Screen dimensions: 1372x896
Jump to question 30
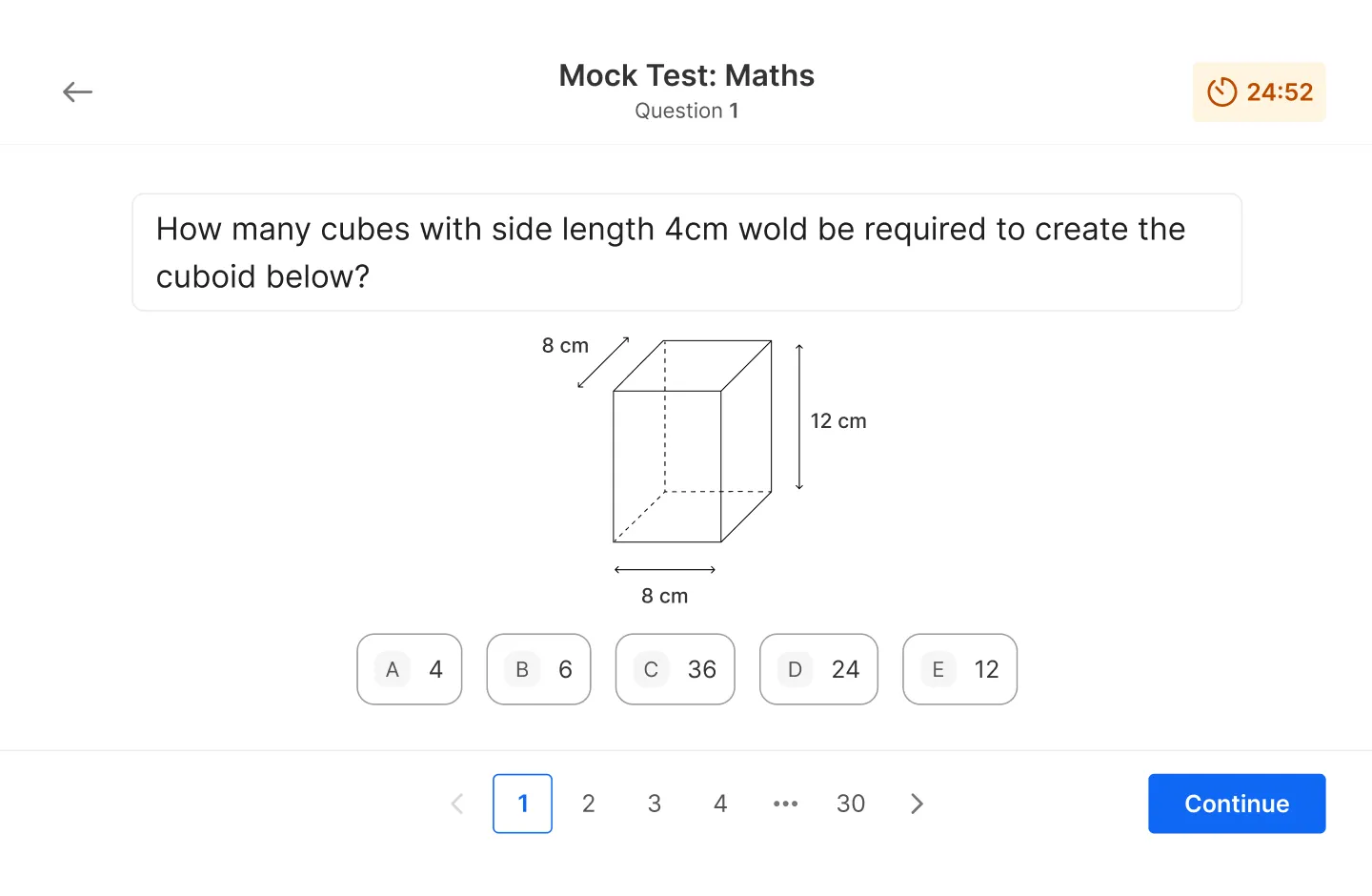pyautogui.click(x=851, y=804)
